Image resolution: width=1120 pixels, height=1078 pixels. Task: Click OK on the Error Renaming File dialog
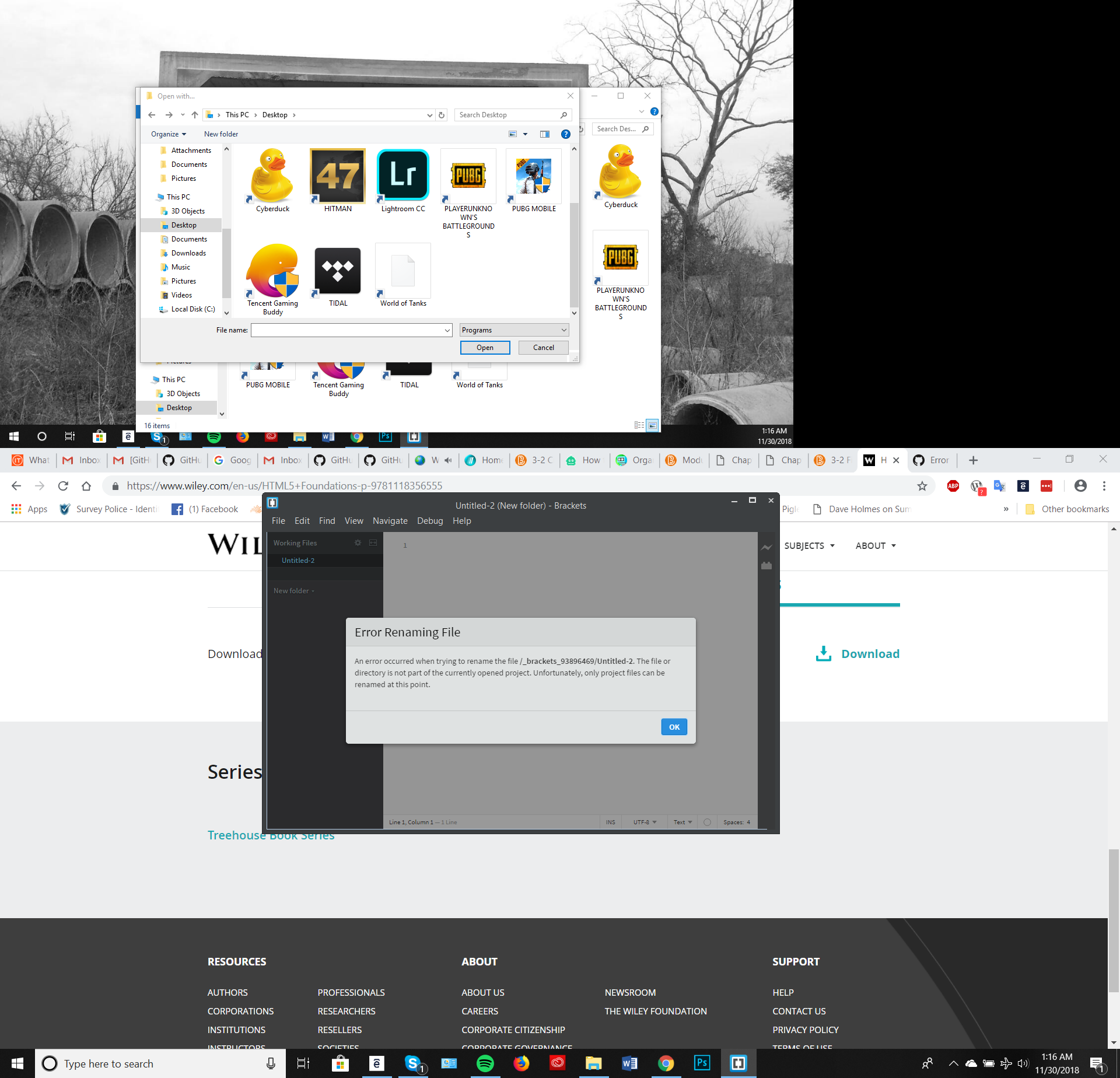pos(674,727)
